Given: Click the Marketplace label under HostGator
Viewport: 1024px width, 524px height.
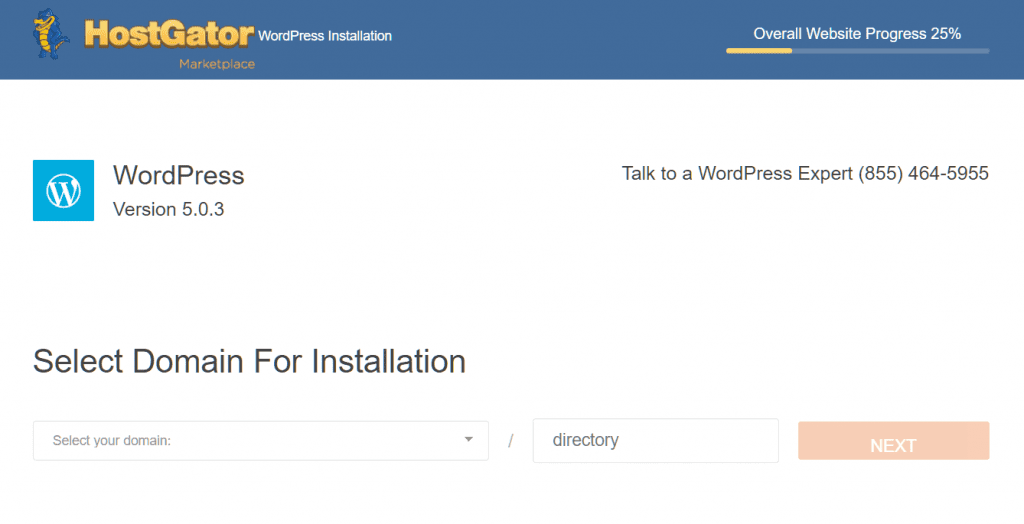Looking at the screenshot, I should pyautogui.click(x=217, y=64).
